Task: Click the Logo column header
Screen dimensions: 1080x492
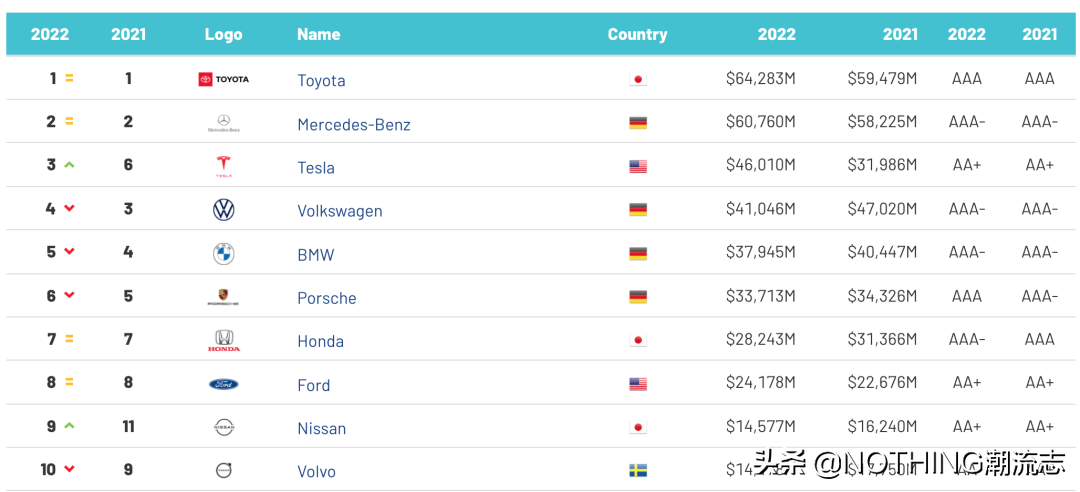Action: click(x=224, y=34)
